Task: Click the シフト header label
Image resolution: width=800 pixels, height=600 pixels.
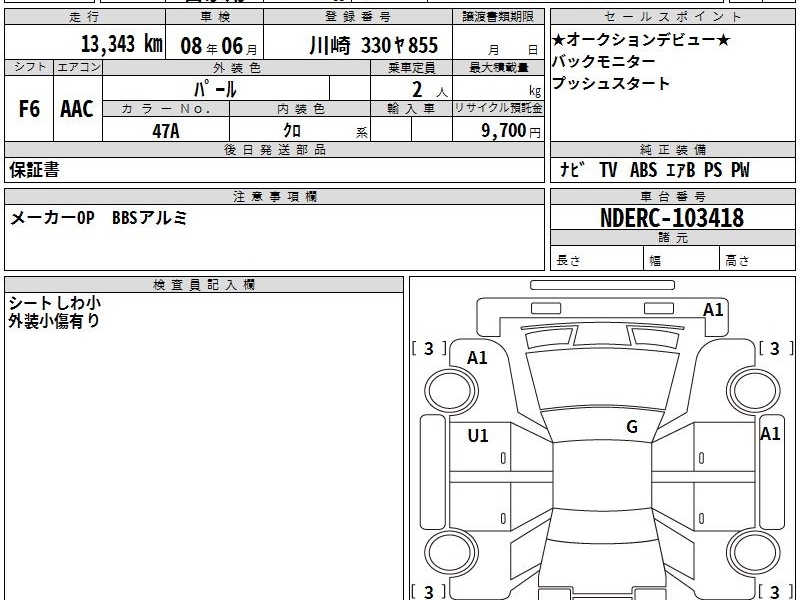Action: (30, 67)
